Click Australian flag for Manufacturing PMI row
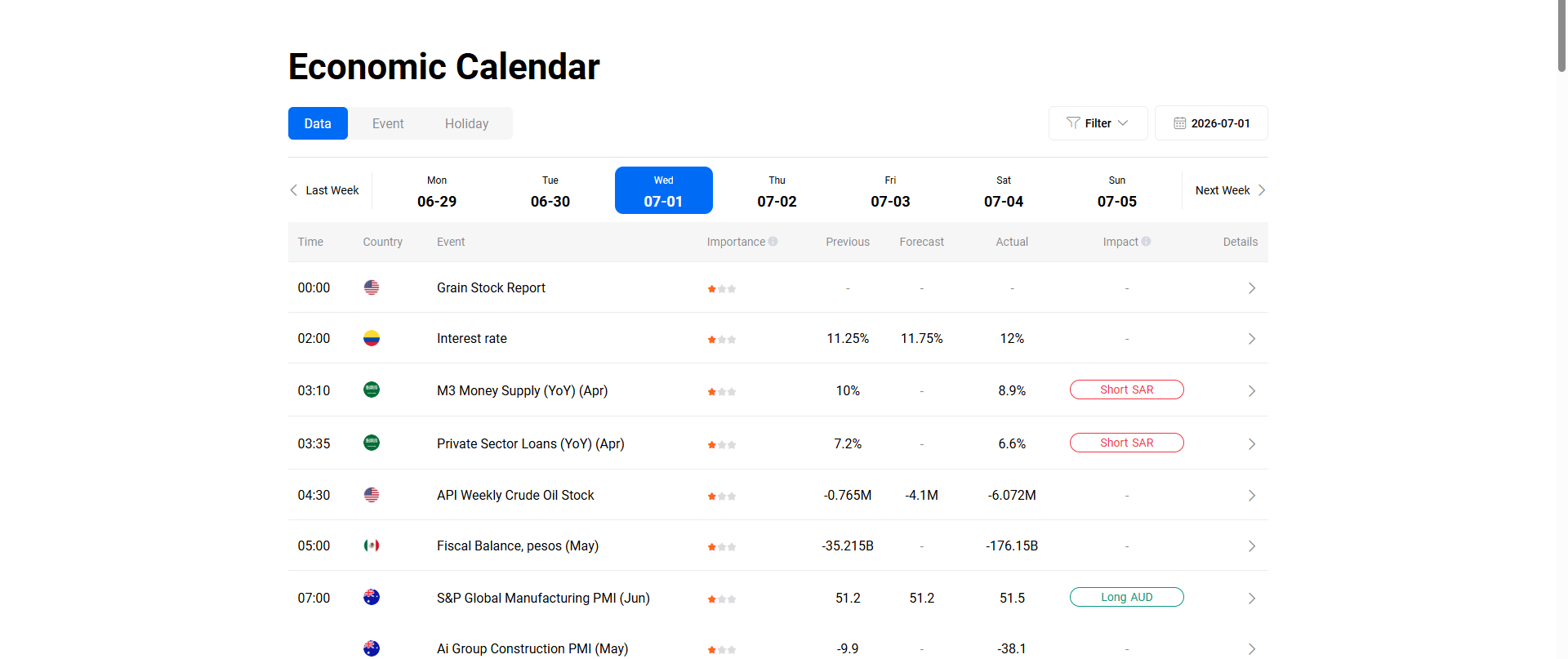This screenshot has height=659, width=1568. pyautogui.click(x=372, y=597)
